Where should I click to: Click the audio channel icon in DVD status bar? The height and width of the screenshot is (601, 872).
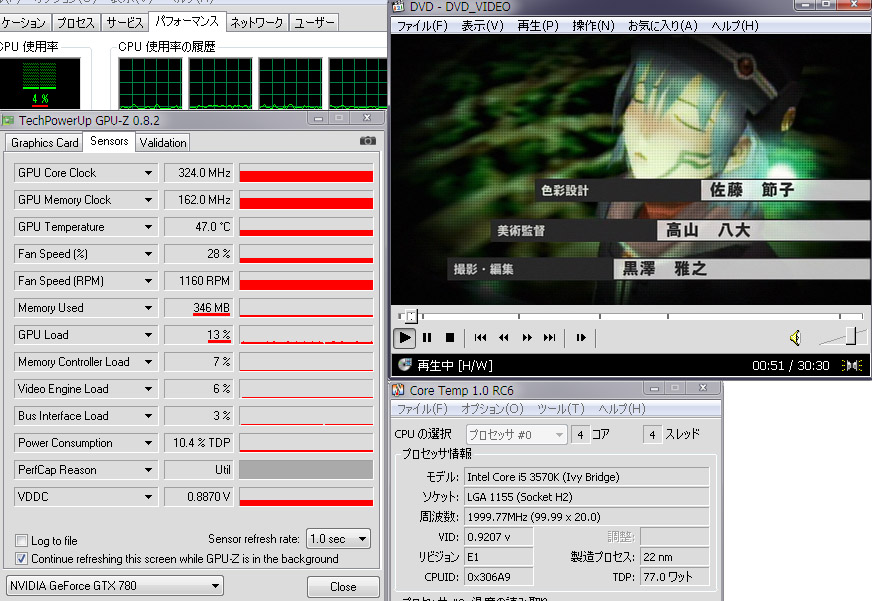852,365
